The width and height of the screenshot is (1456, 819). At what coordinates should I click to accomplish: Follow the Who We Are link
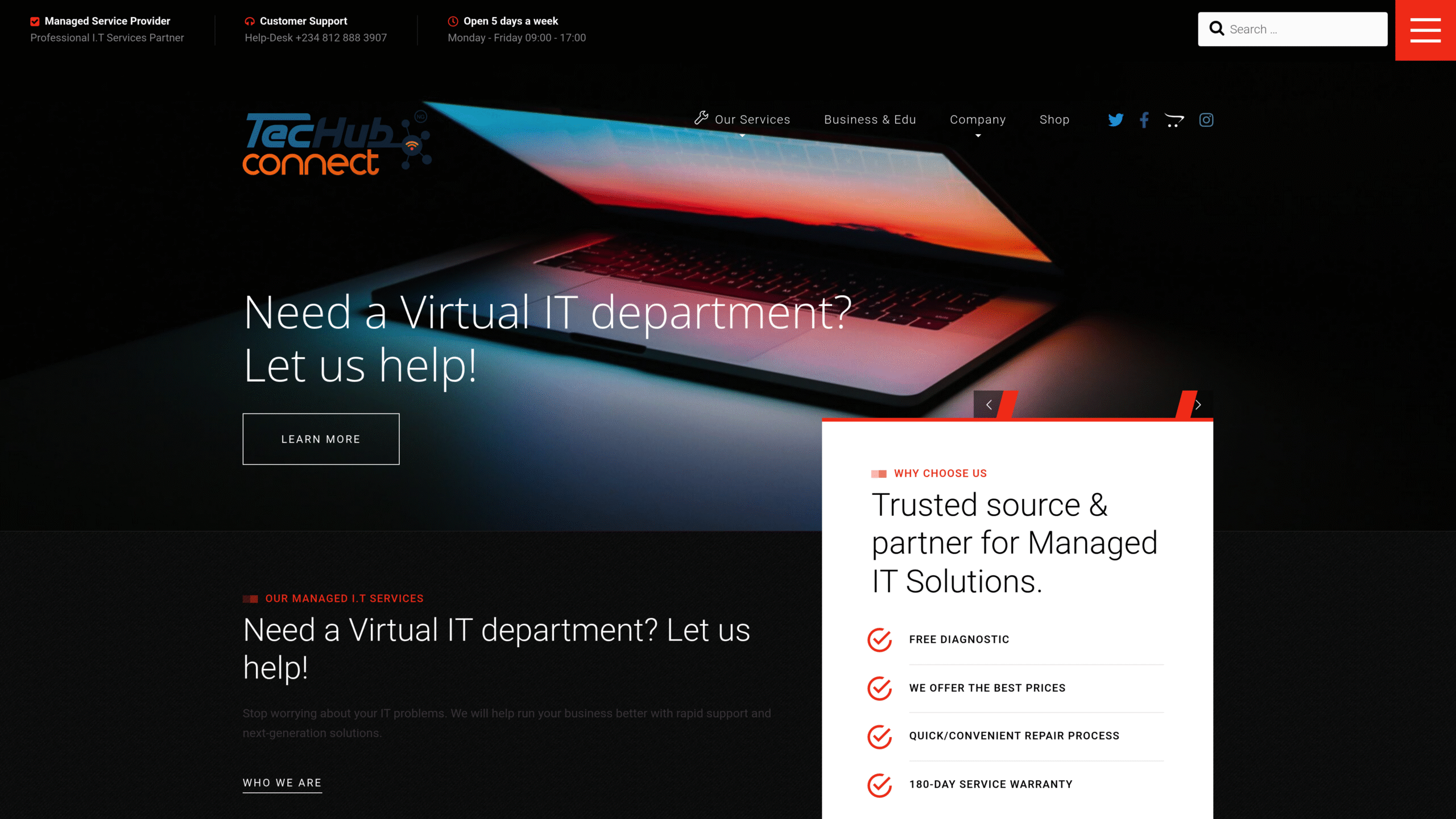click(x=282, y=783)
